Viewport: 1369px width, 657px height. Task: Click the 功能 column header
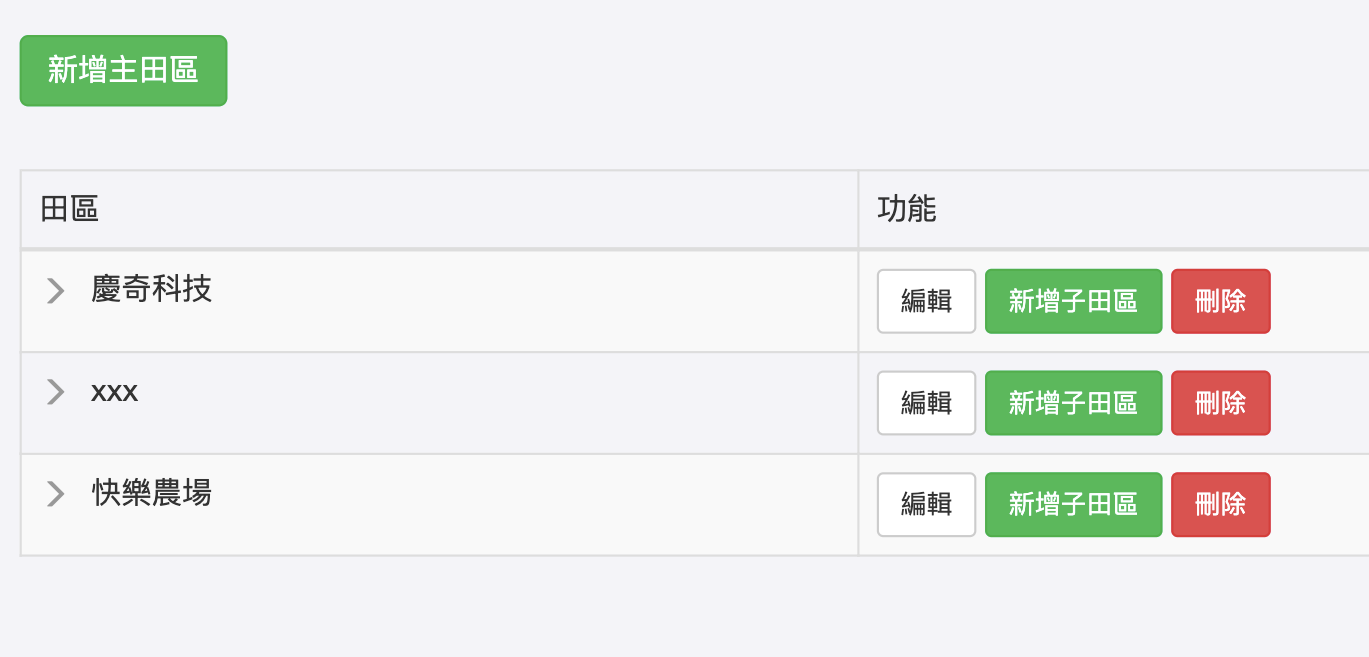click(906, 209)
